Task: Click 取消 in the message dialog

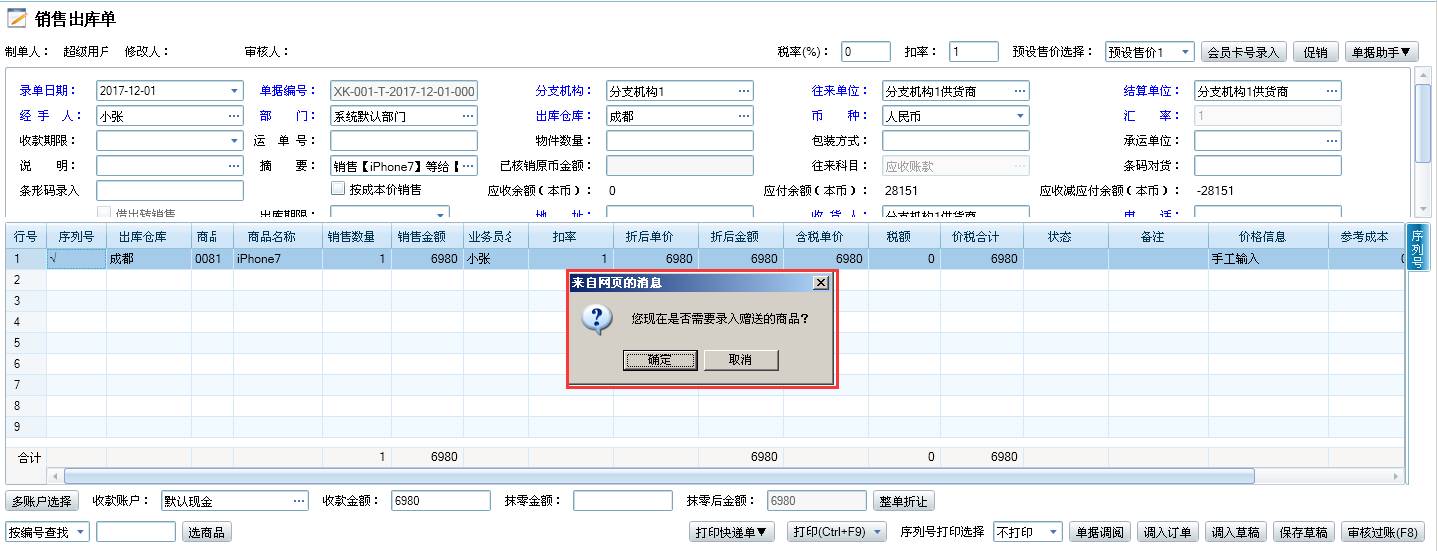Action: coord(740,360)
